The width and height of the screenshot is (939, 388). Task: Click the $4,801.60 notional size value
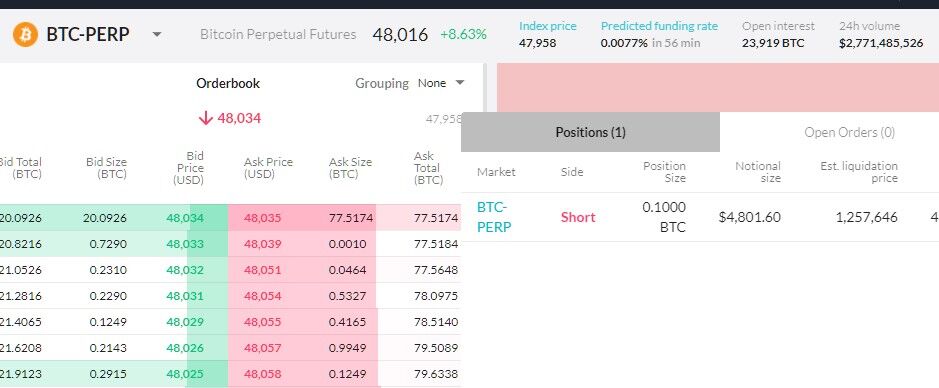(750, 217)
